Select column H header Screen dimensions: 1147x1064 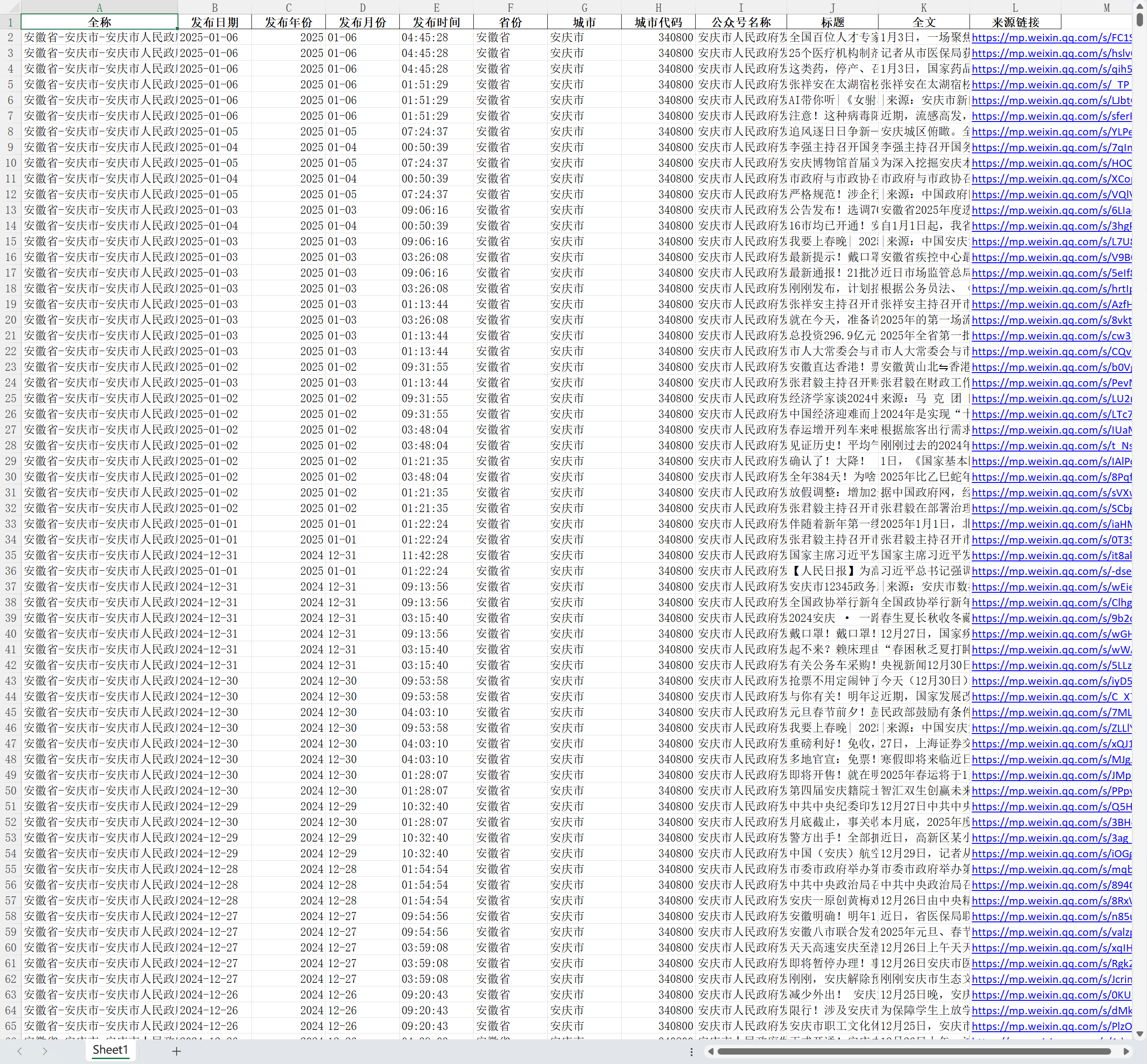click(658, 8)
